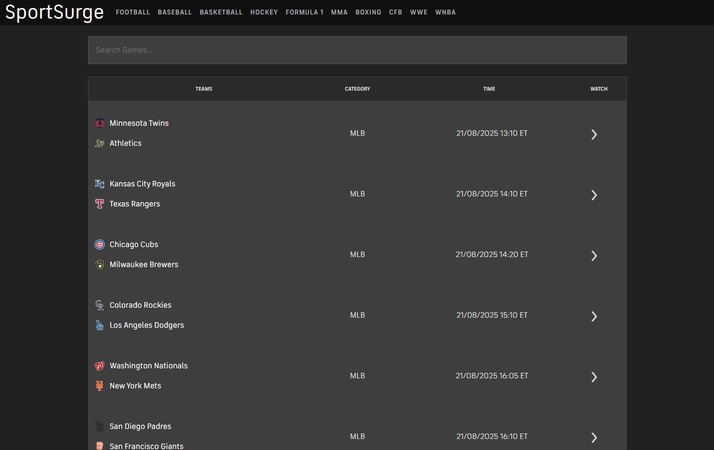
Task: Select Milwaukee Brewers team name
Action: pyautogui.click(x=143, y=265)
